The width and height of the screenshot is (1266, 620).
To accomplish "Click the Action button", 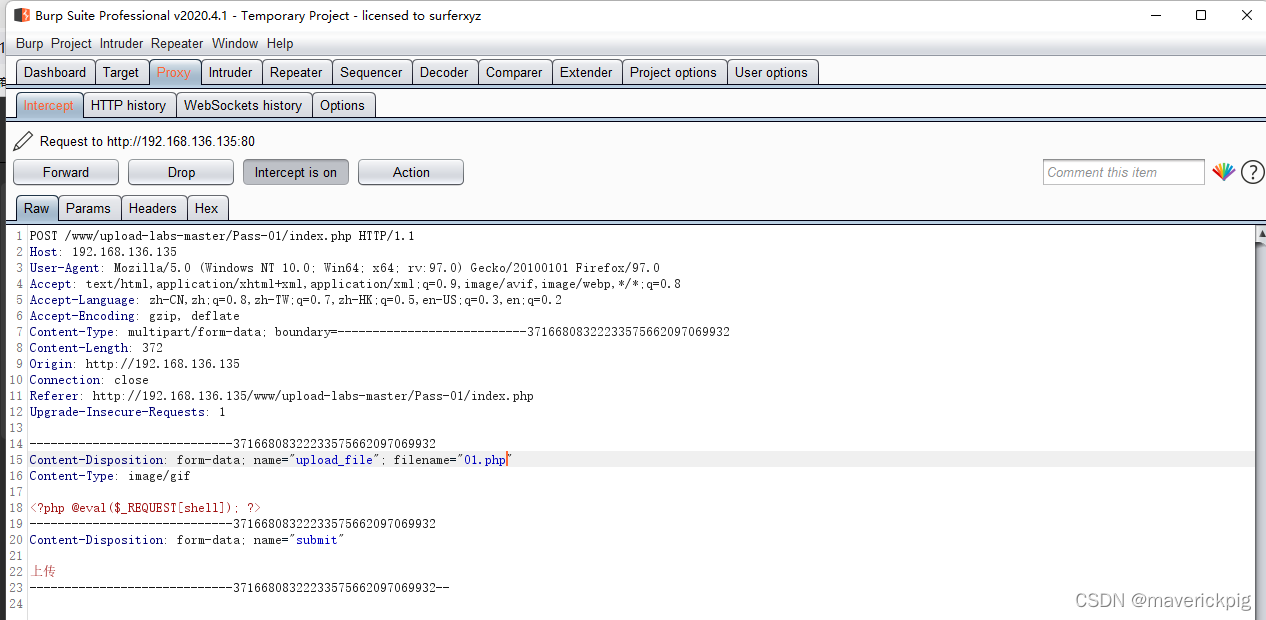I will 411,172.
